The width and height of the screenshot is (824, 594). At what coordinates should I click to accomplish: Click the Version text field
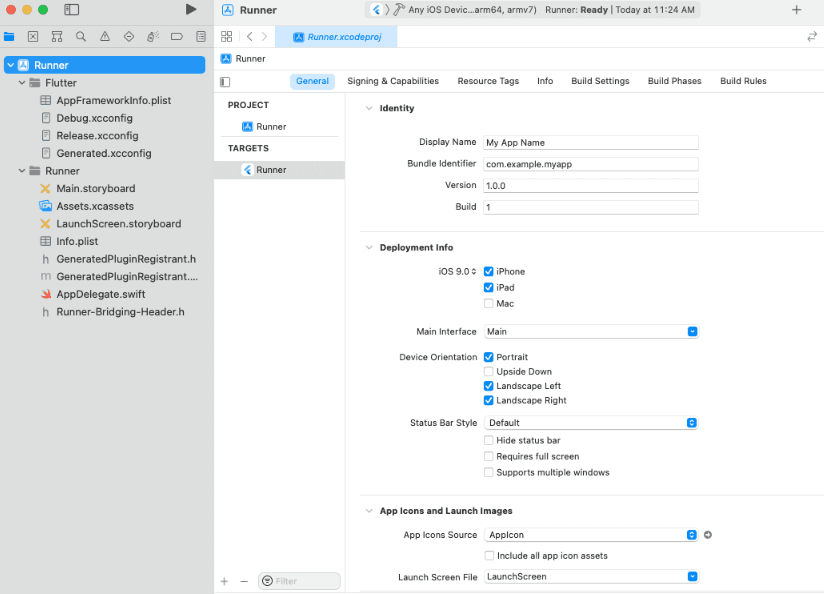591,186
